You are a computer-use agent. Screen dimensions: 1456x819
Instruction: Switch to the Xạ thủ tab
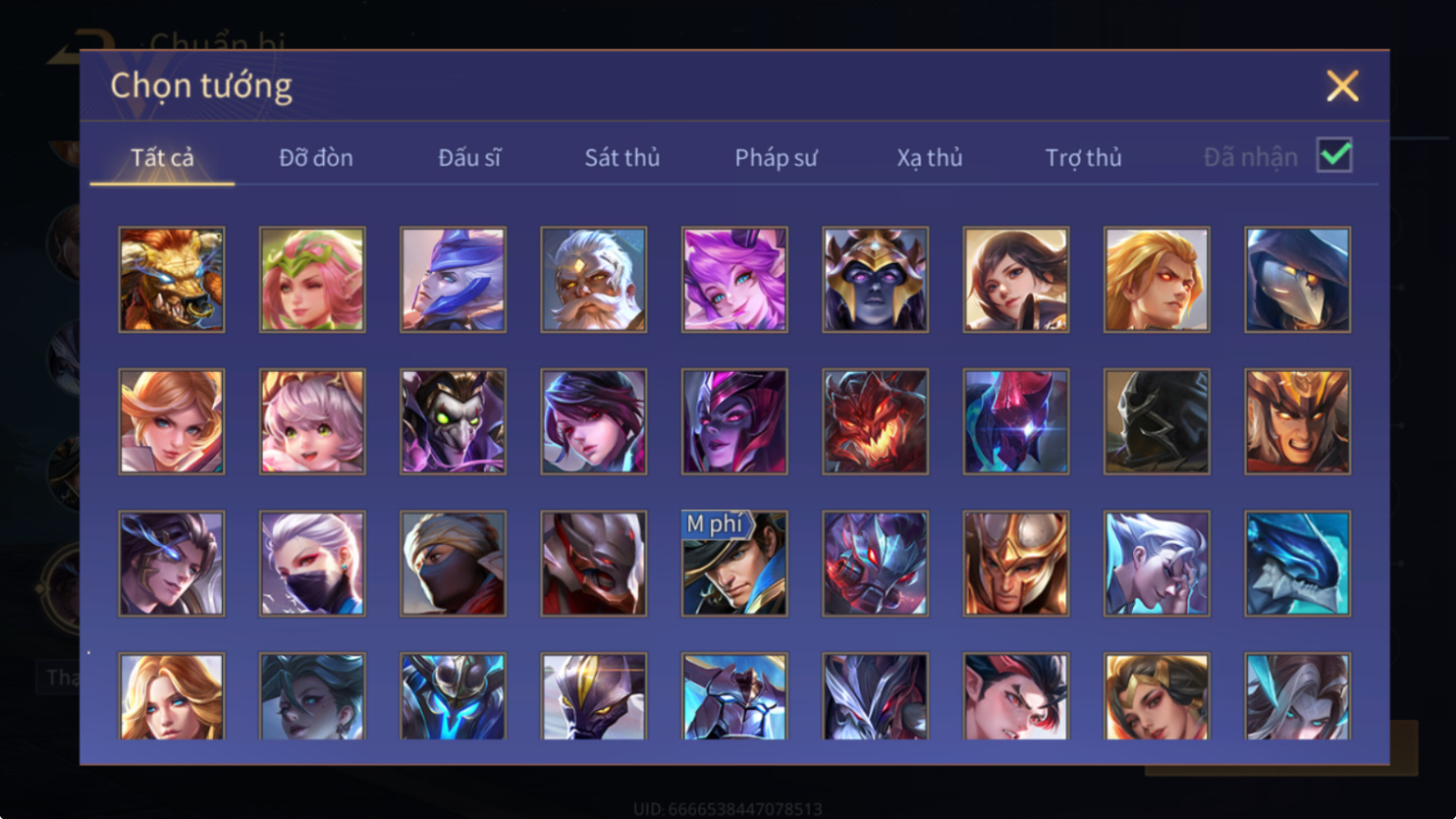[x=930, y=157]
